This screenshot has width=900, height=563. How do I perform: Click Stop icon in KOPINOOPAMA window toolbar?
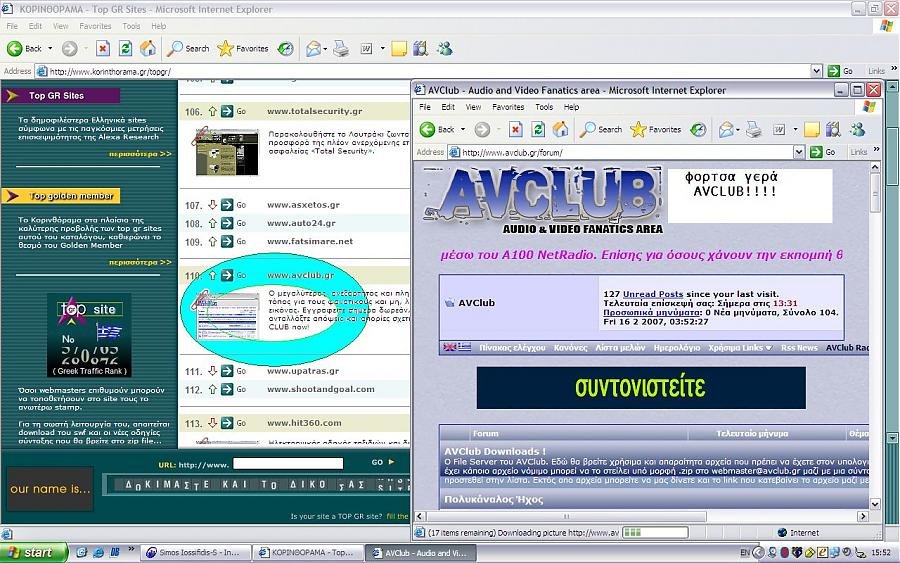pos(103,49)
